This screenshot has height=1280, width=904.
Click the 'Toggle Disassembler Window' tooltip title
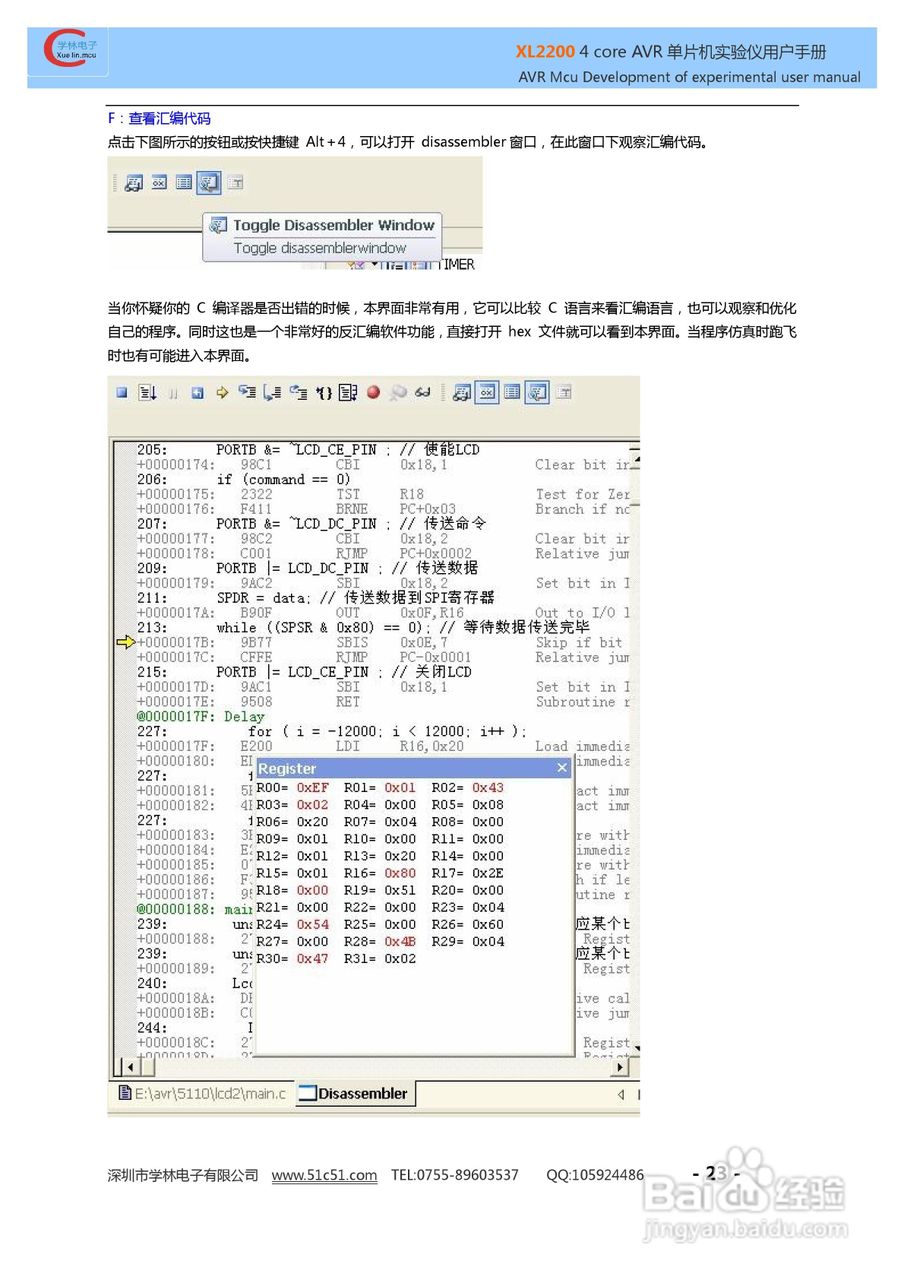(333, 226)
